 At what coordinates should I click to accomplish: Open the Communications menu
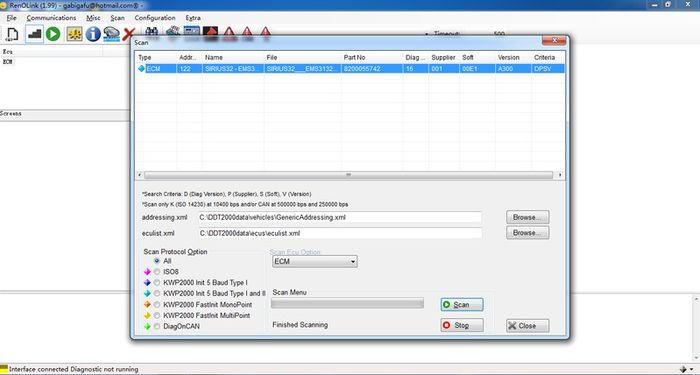[x=51, y=18]
